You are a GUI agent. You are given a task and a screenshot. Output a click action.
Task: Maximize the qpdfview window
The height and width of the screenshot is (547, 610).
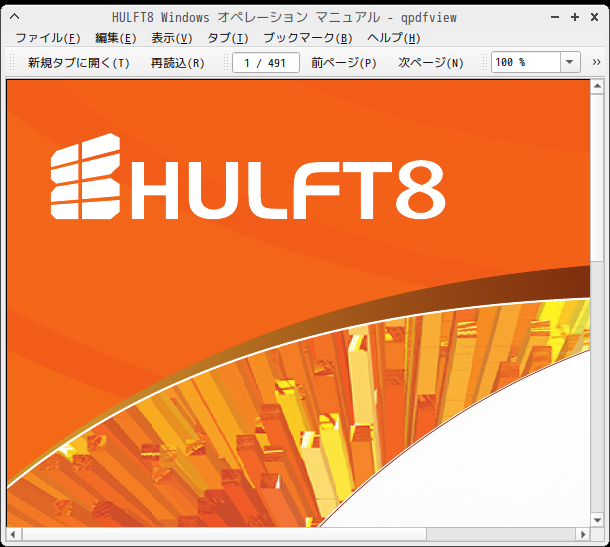[x=575, y=17]
